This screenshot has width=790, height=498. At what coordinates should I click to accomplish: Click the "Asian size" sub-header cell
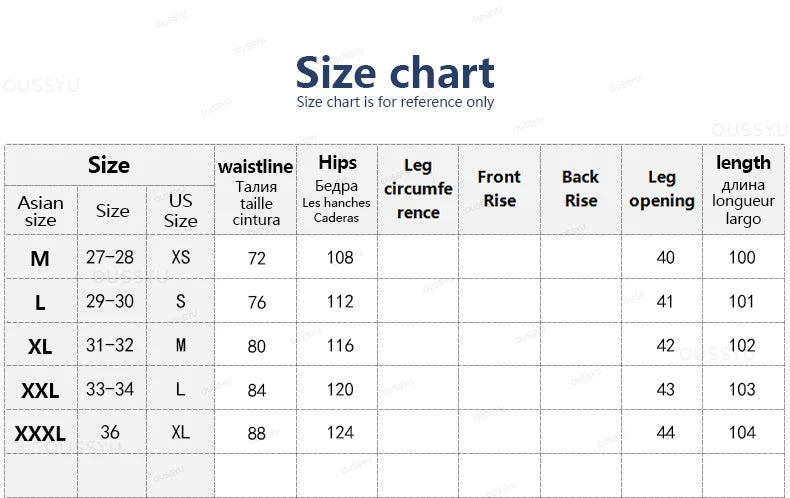40,211
